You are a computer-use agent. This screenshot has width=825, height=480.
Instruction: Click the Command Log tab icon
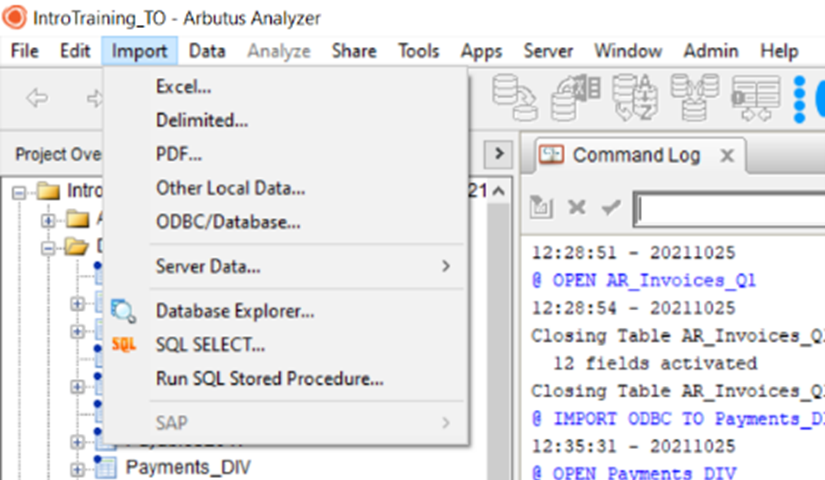pos(551,155)
